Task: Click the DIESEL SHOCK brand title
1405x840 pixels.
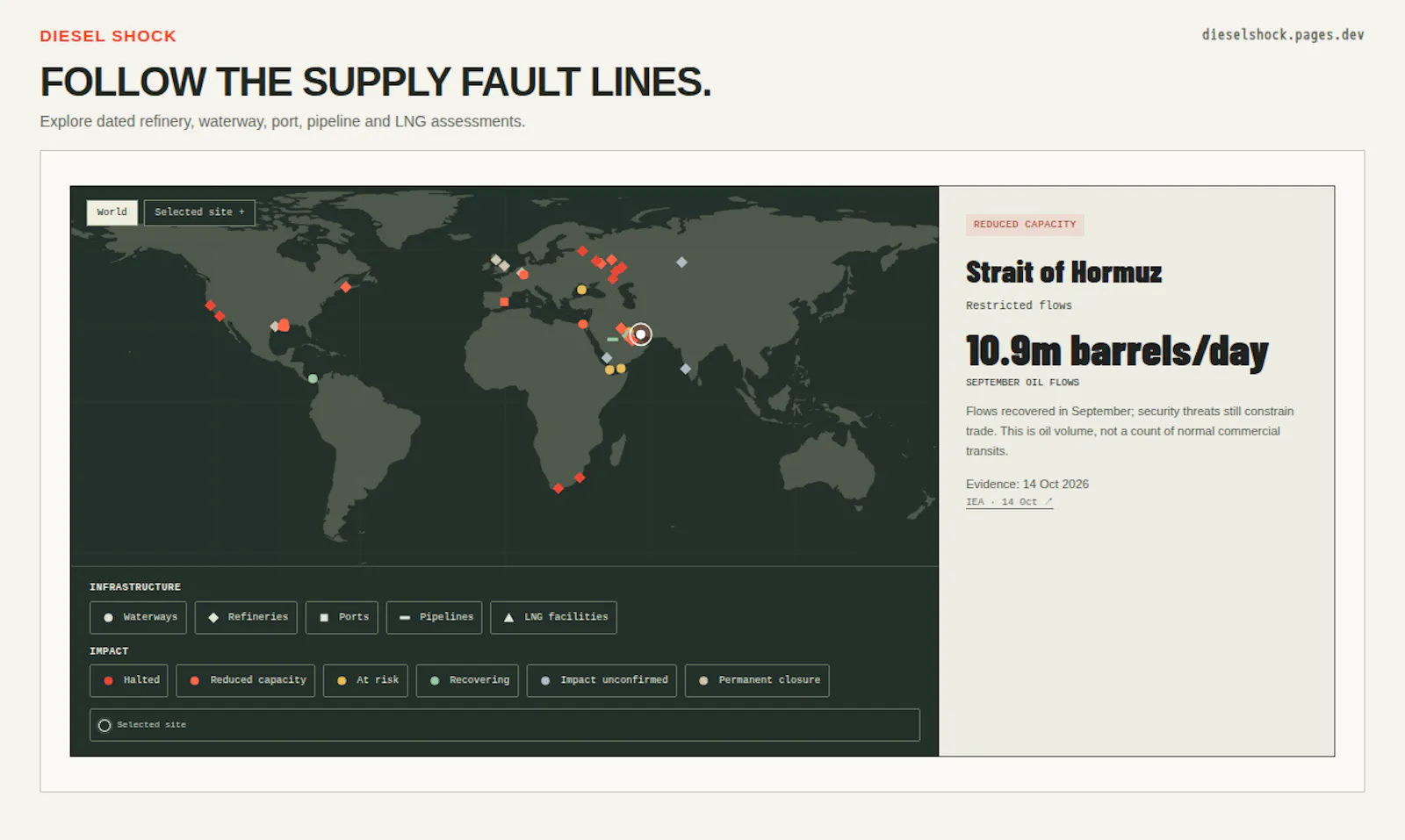Action: click(x=108, y=36)
